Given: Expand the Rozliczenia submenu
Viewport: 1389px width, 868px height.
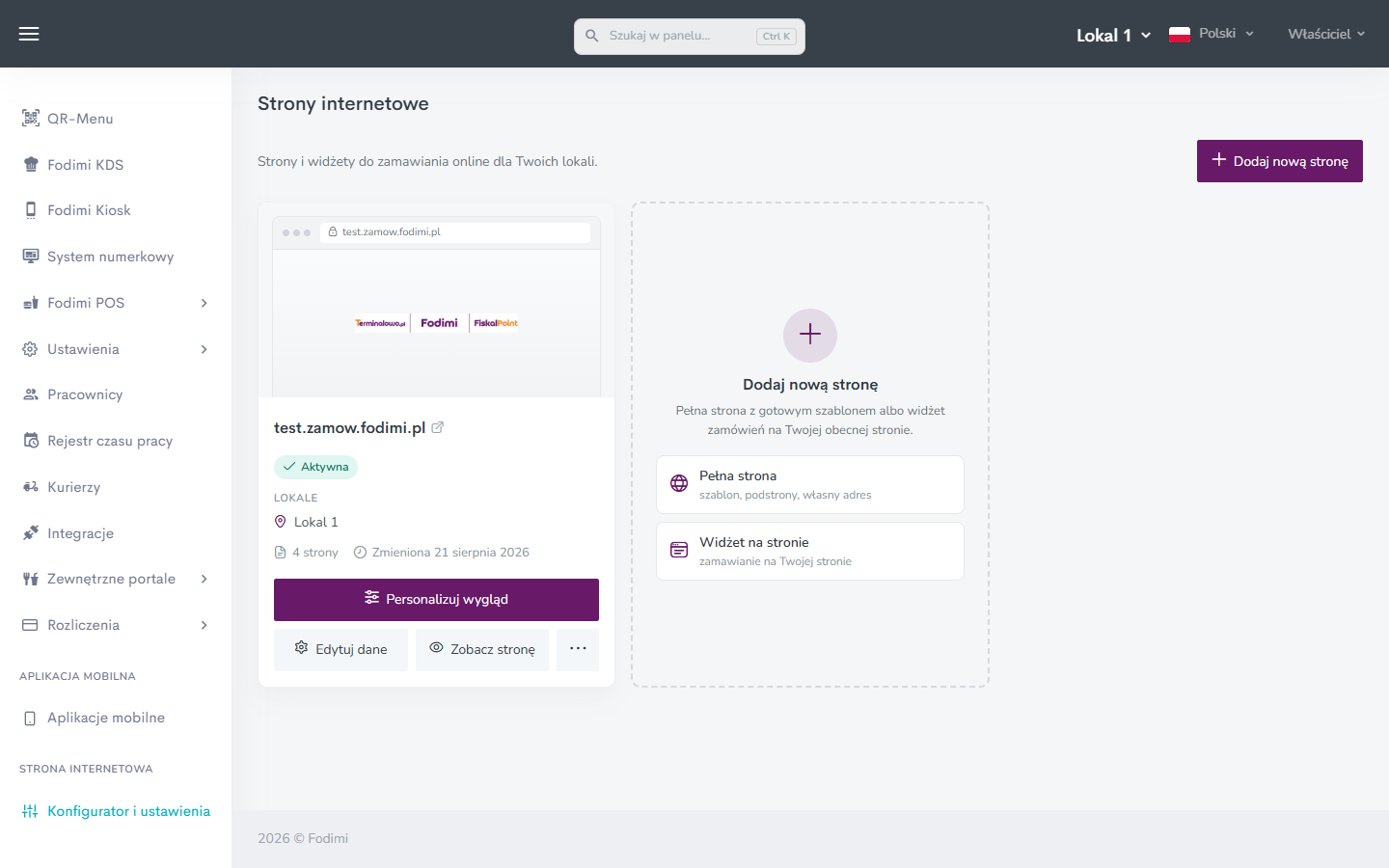Looking at the screenshot, I should 204,625.
